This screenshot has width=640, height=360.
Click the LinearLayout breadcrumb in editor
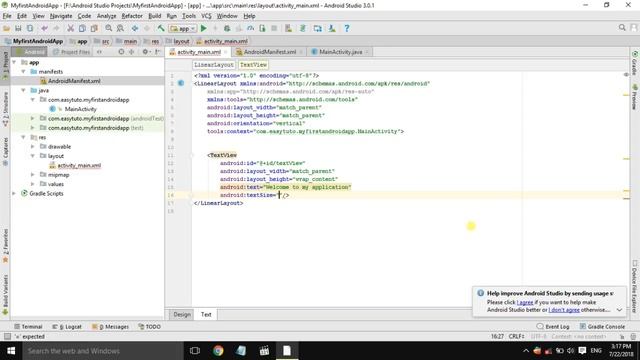[214, 65]
